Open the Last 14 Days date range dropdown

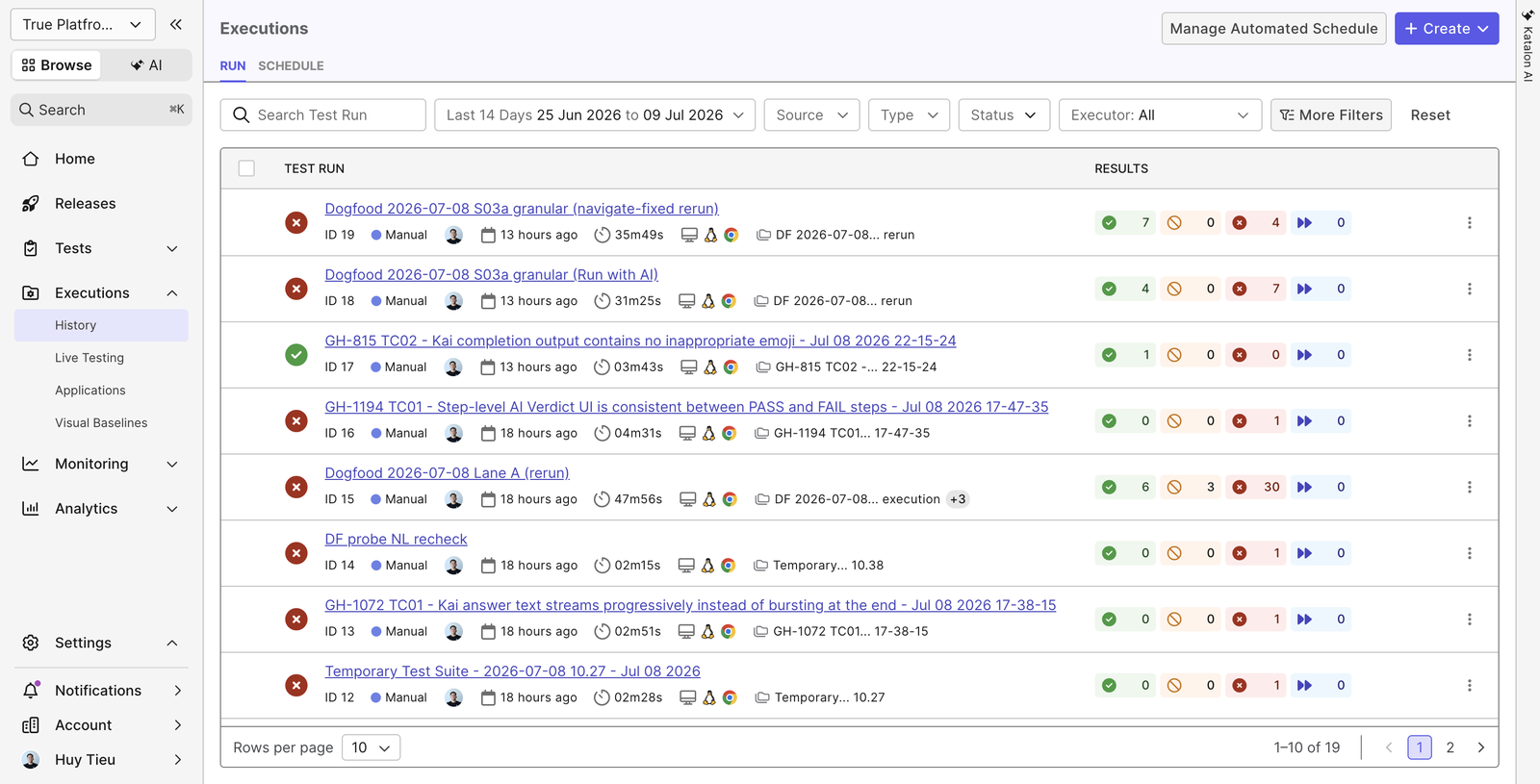point(595,114)
